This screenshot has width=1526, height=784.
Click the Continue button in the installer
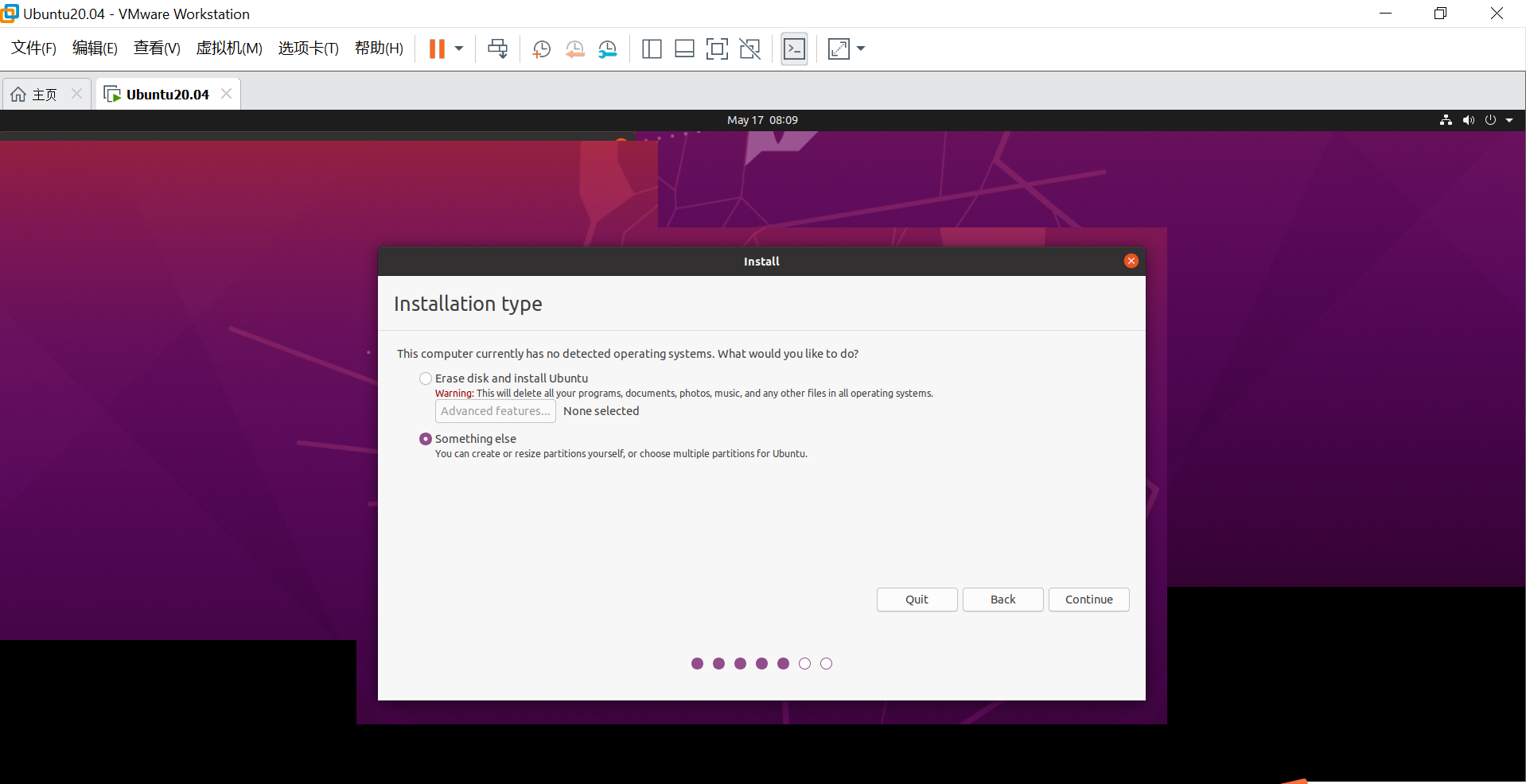point(1088,599)
